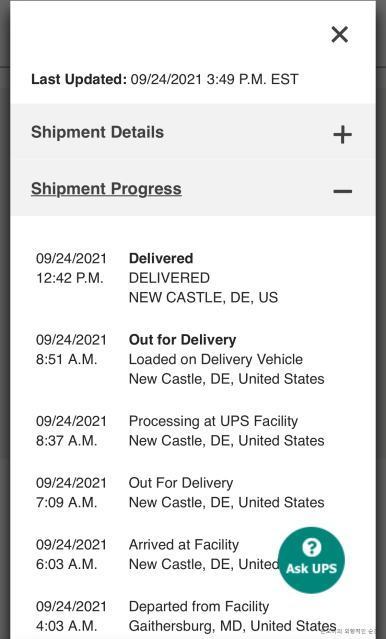This screenshot has height=639, width=386.
Task: Click the Shipment Details heading
Action: tap(97, 132)
